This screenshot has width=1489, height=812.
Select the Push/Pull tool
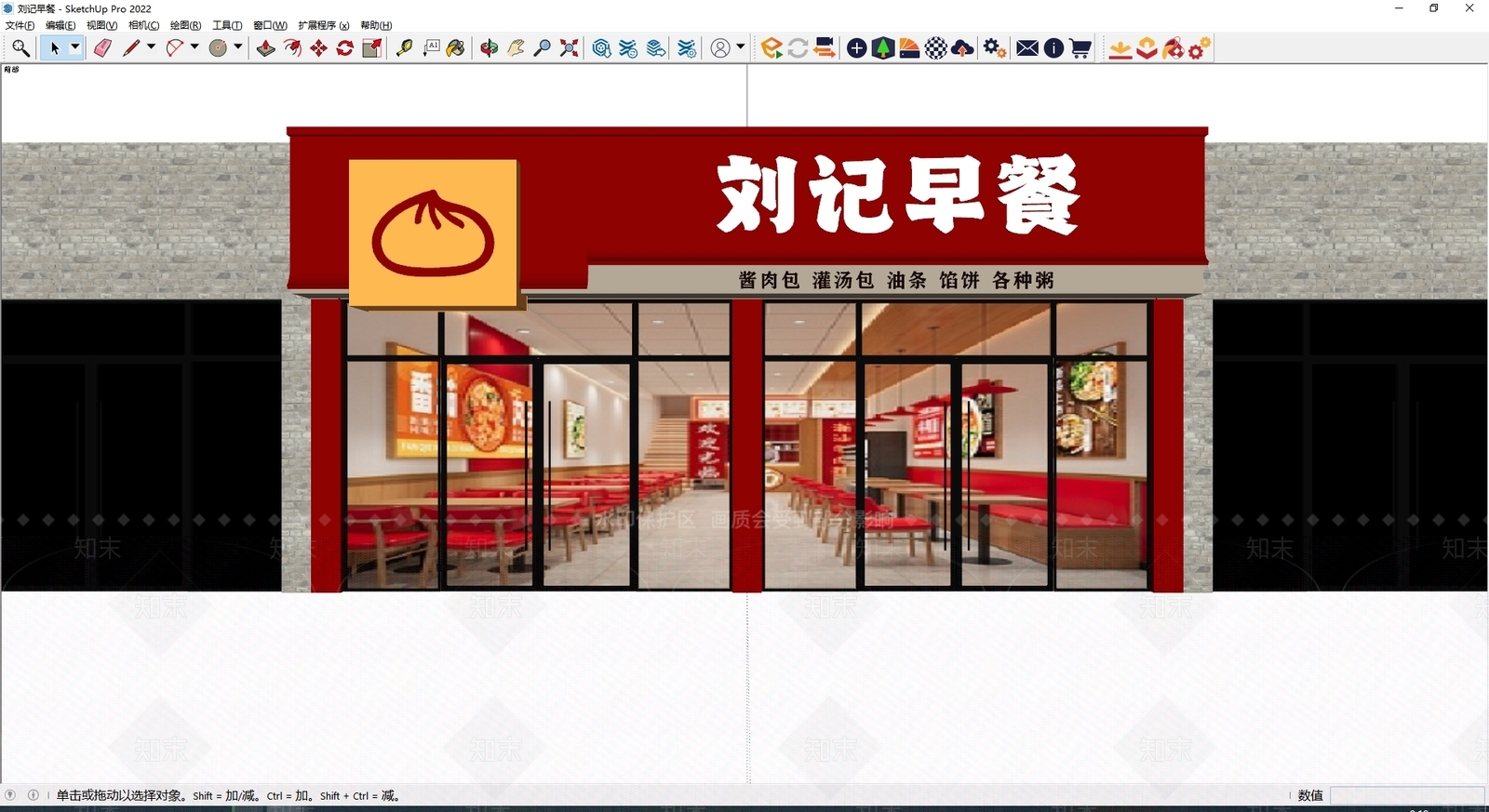[266, 48]
